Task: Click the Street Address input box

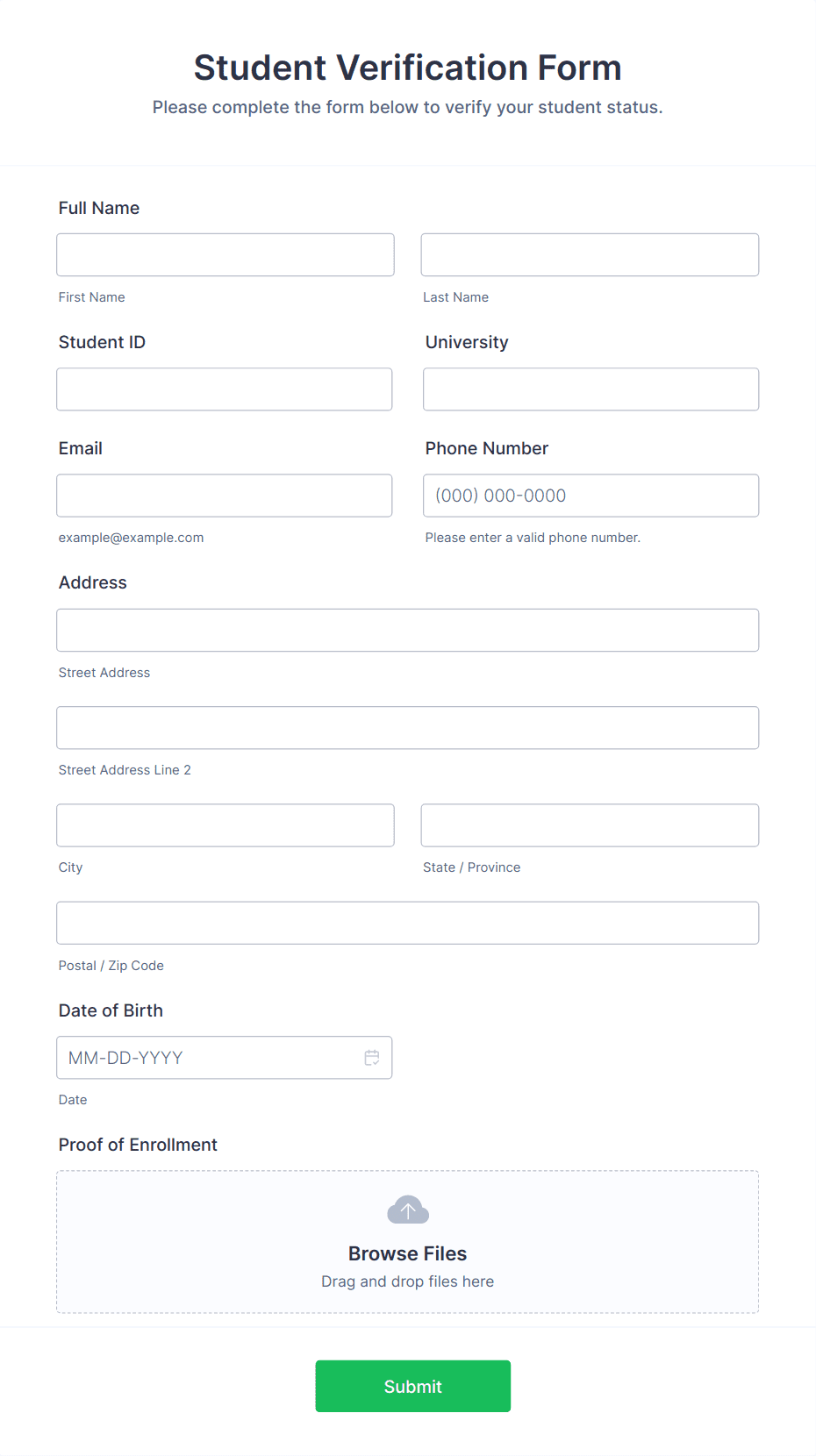Action: point(407,630)
